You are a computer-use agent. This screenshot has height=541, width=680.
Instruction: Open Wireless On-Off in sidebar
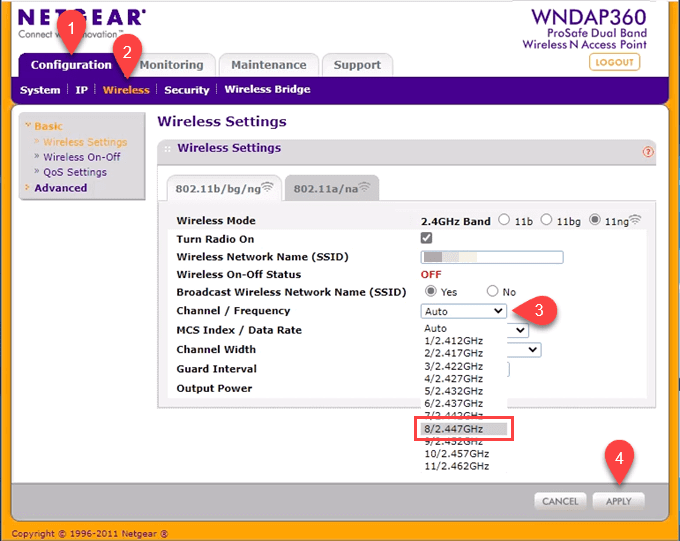[x=81, y=157]
